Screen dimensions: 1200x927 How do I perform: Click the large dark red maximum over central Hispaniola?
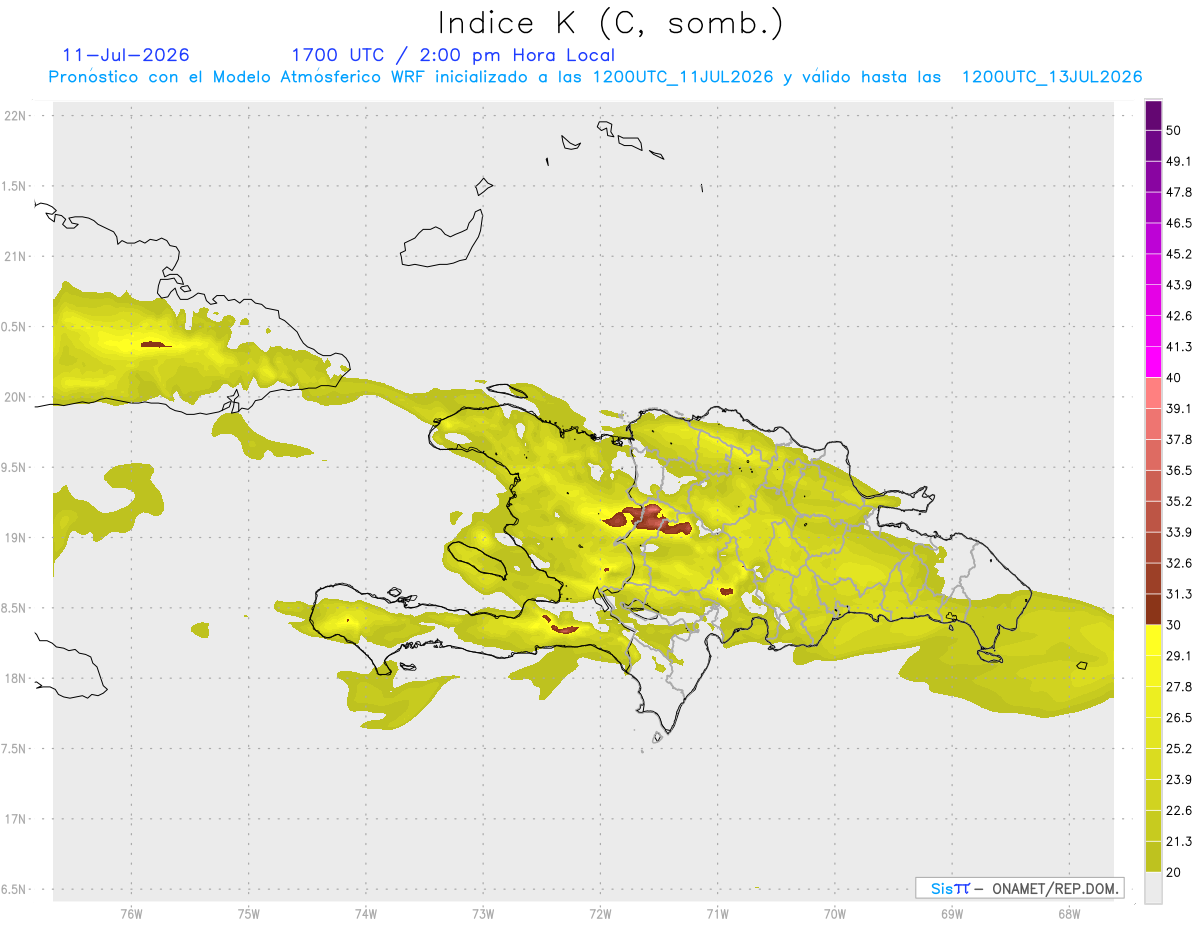648,518
